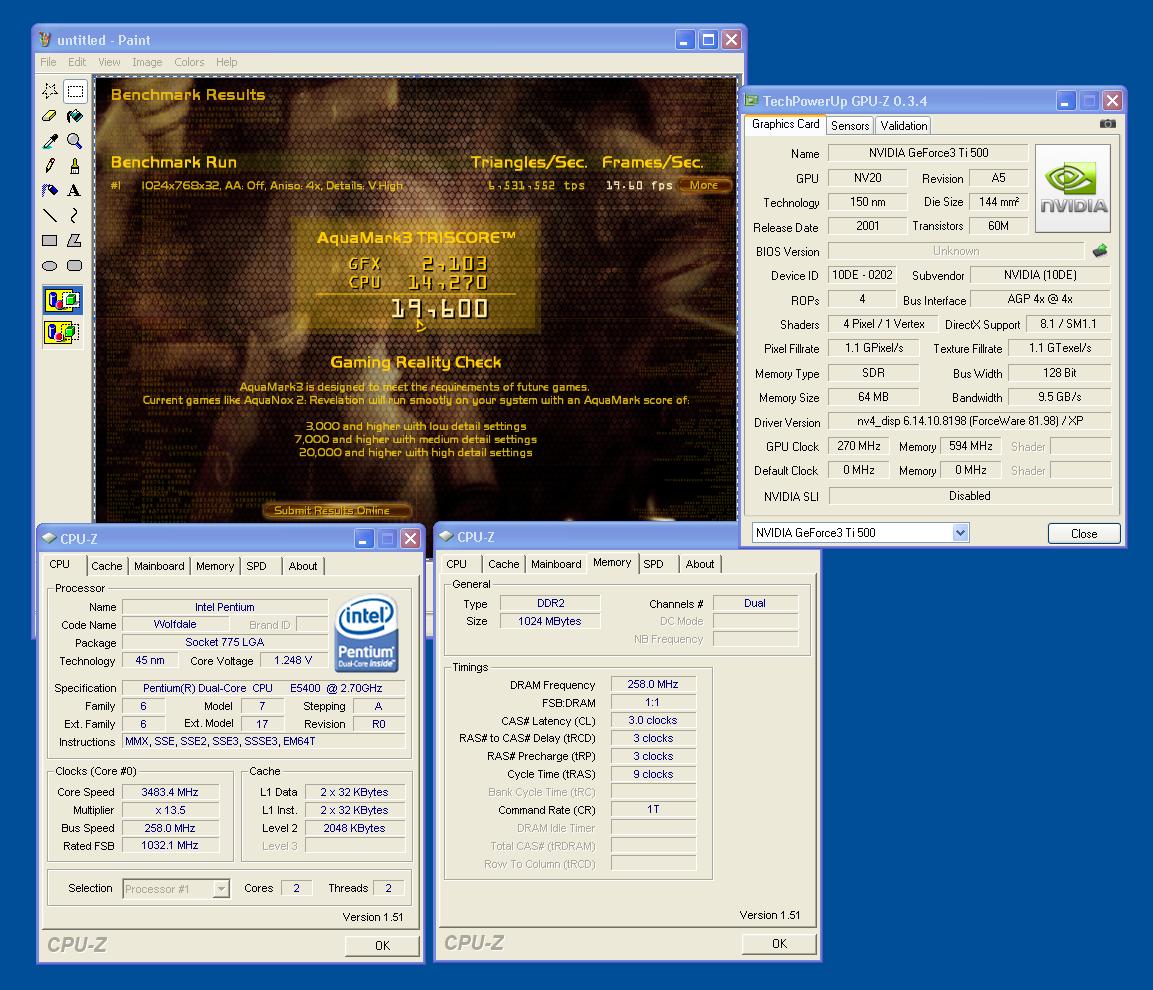
Task: Select the Pencil tool in Paint
Action: pyautogui.click(x=50, y=165)
